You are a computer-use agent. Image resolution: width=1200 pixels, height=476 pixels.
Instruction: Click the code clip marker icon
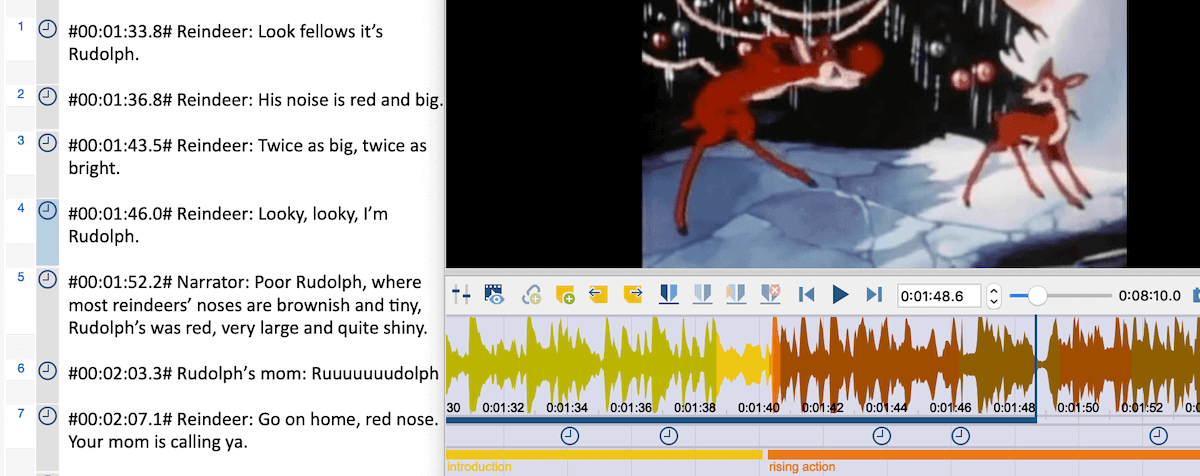click(x=737, y=294)
